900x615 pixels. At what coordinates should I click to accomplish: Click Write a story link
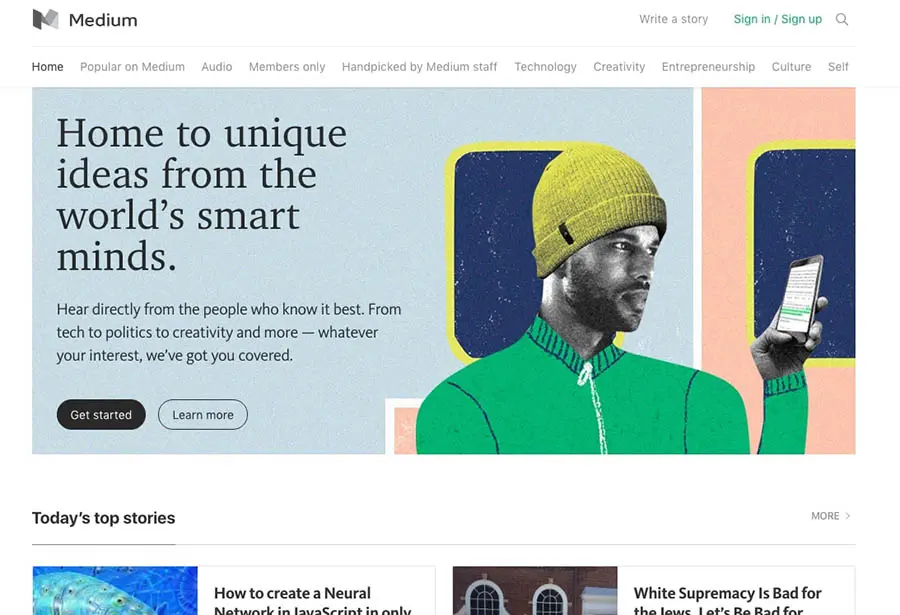click(x=674, y=20)
